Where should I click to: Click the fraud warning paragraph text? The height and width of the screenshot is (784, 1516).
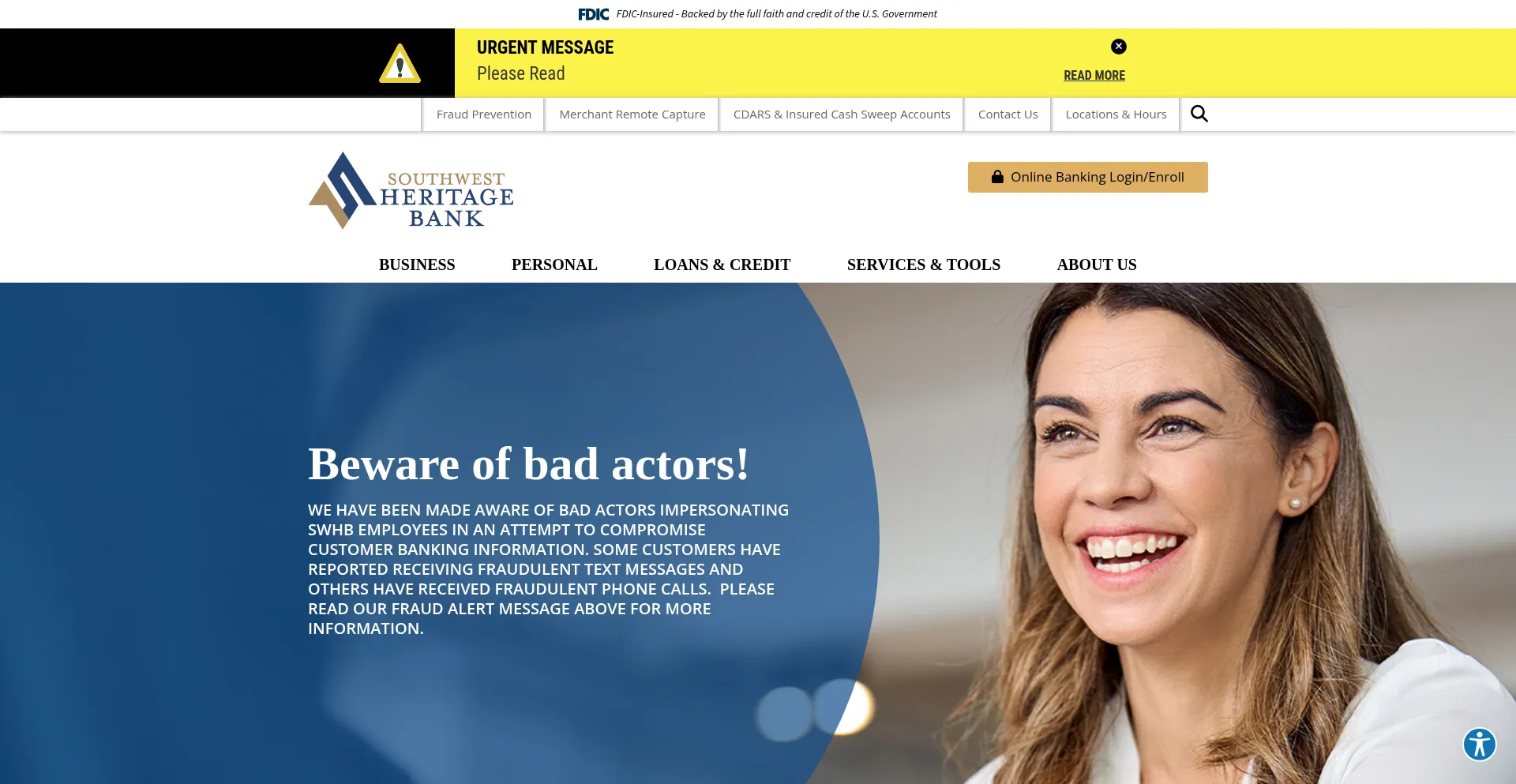click(x=548, y=569)
